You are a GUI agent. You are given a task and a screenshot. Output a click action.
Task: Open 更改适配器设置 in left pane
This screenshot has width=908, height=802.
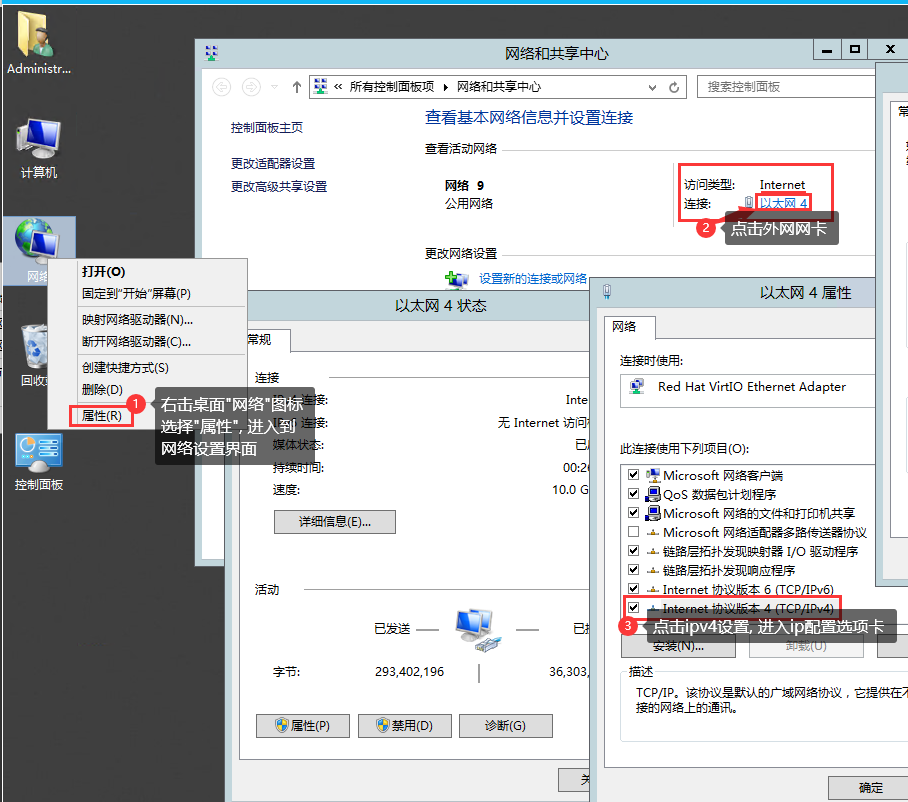pyautogui.click(x=273, y=164)
